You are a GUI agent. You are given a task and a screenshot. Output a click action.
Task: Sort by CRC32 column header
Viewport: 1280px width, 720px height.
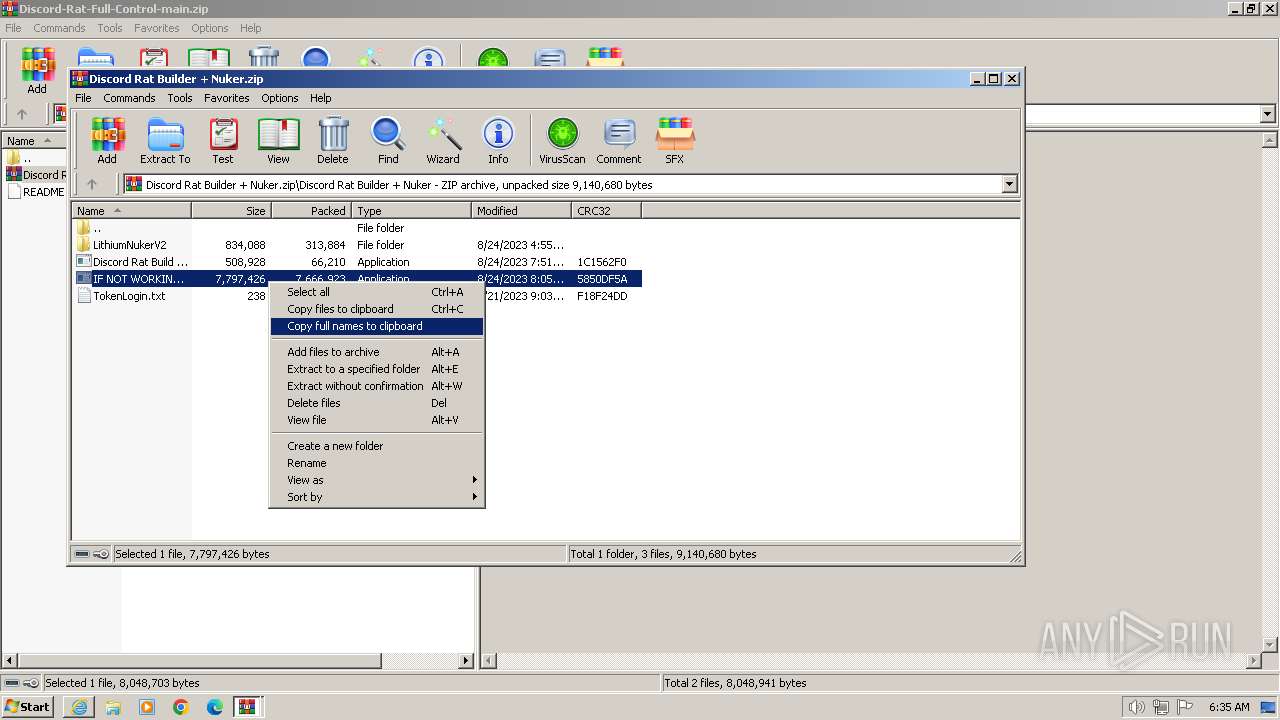(607, 210)
